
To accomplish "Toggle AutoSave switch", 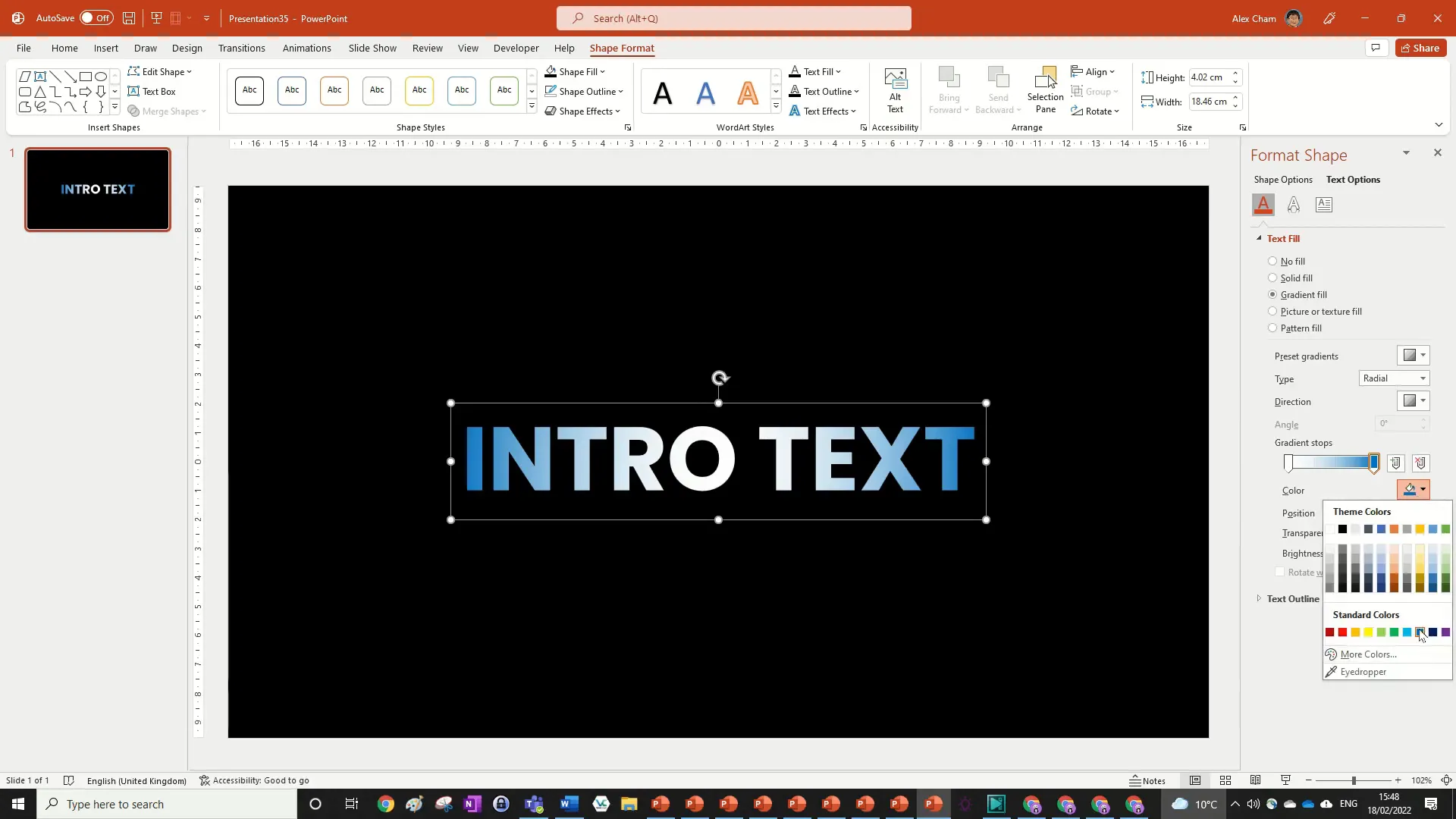I will (x=96, y=18).
